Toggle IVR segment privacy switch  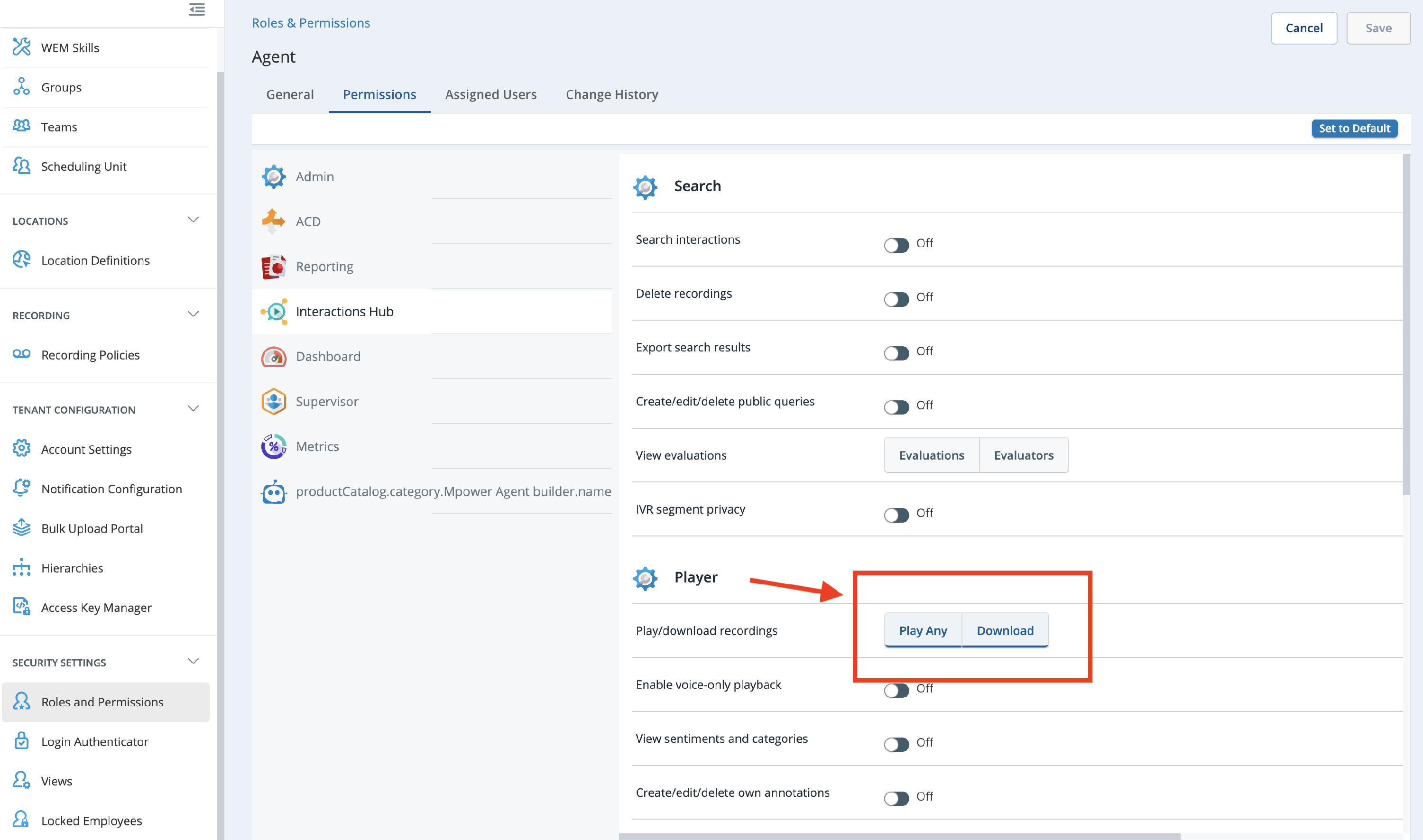click(896, 514)
